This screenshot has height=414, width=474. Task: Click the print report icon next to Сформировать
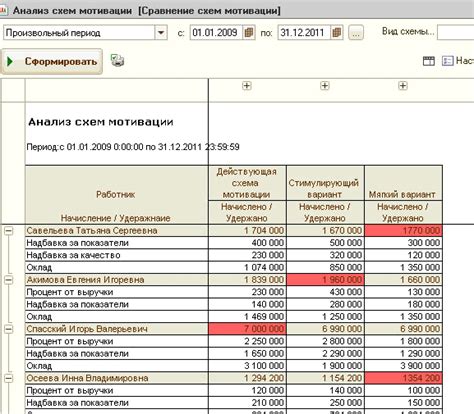[117, 61]
